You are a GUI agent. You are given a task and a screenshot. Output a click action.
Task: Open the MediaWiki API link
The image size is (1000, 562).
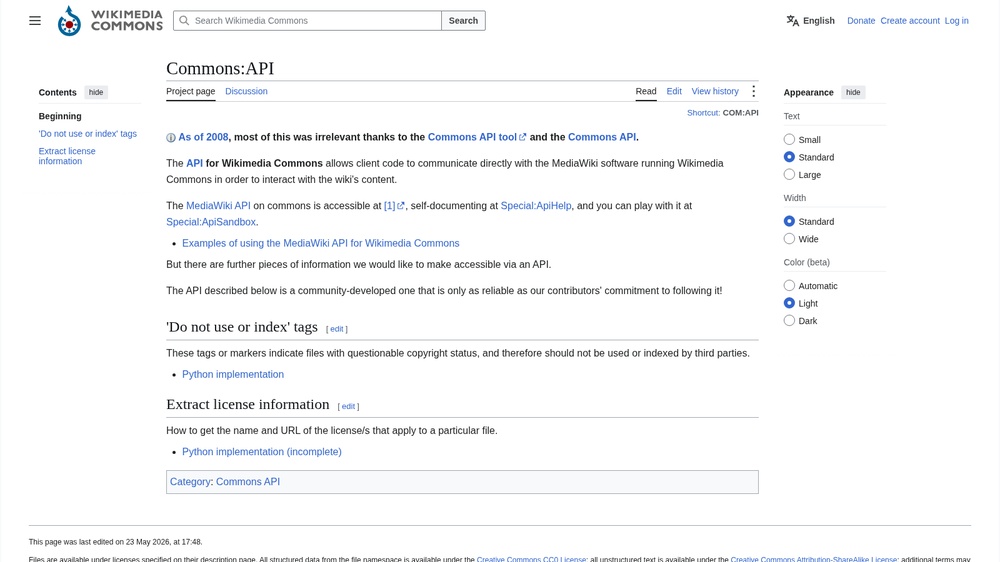click(x=218, y=205)
